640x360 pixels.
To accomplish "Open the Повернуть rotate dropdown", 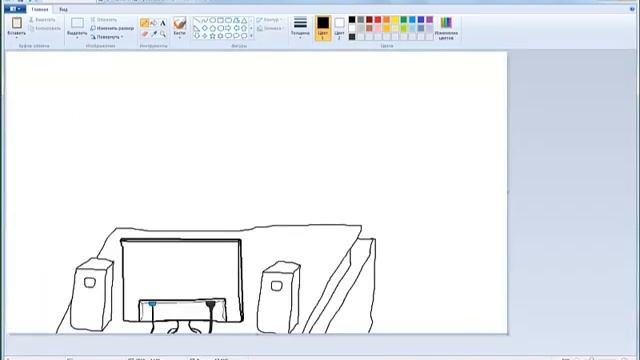I will (107, 37).
